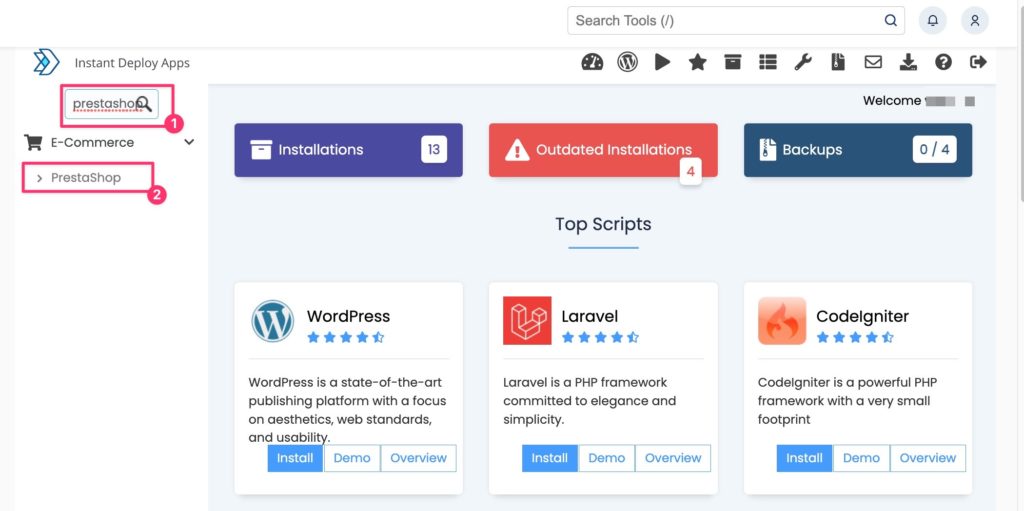1024x511 pixels.
Task: Open the email envelope toolbar icon
Action: (x=873, y=62)
